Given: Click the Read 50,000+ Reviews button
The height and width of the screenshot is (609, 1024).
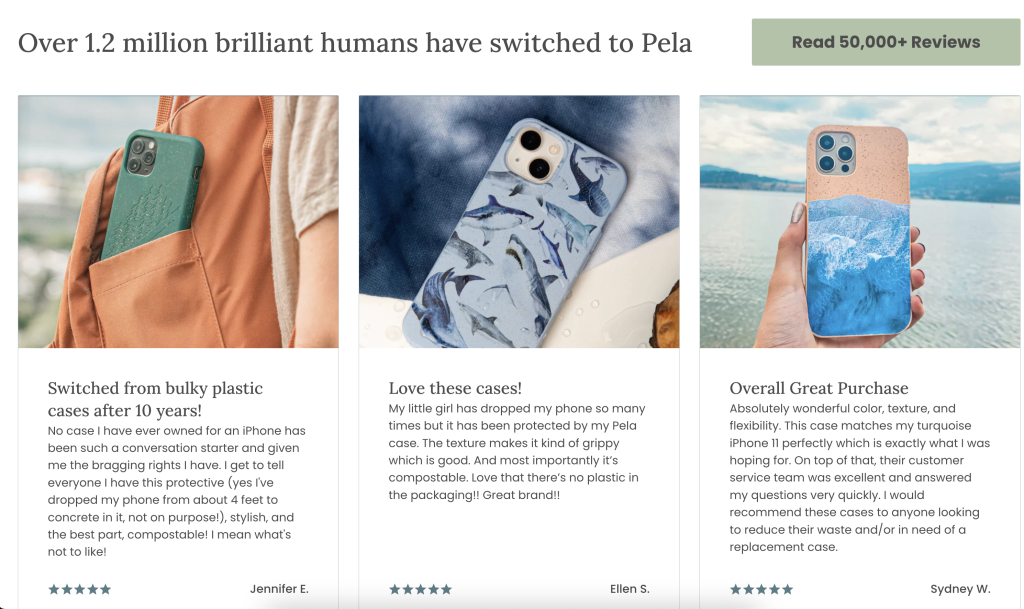Looking at the screenshot, I should tap(885, 42).
